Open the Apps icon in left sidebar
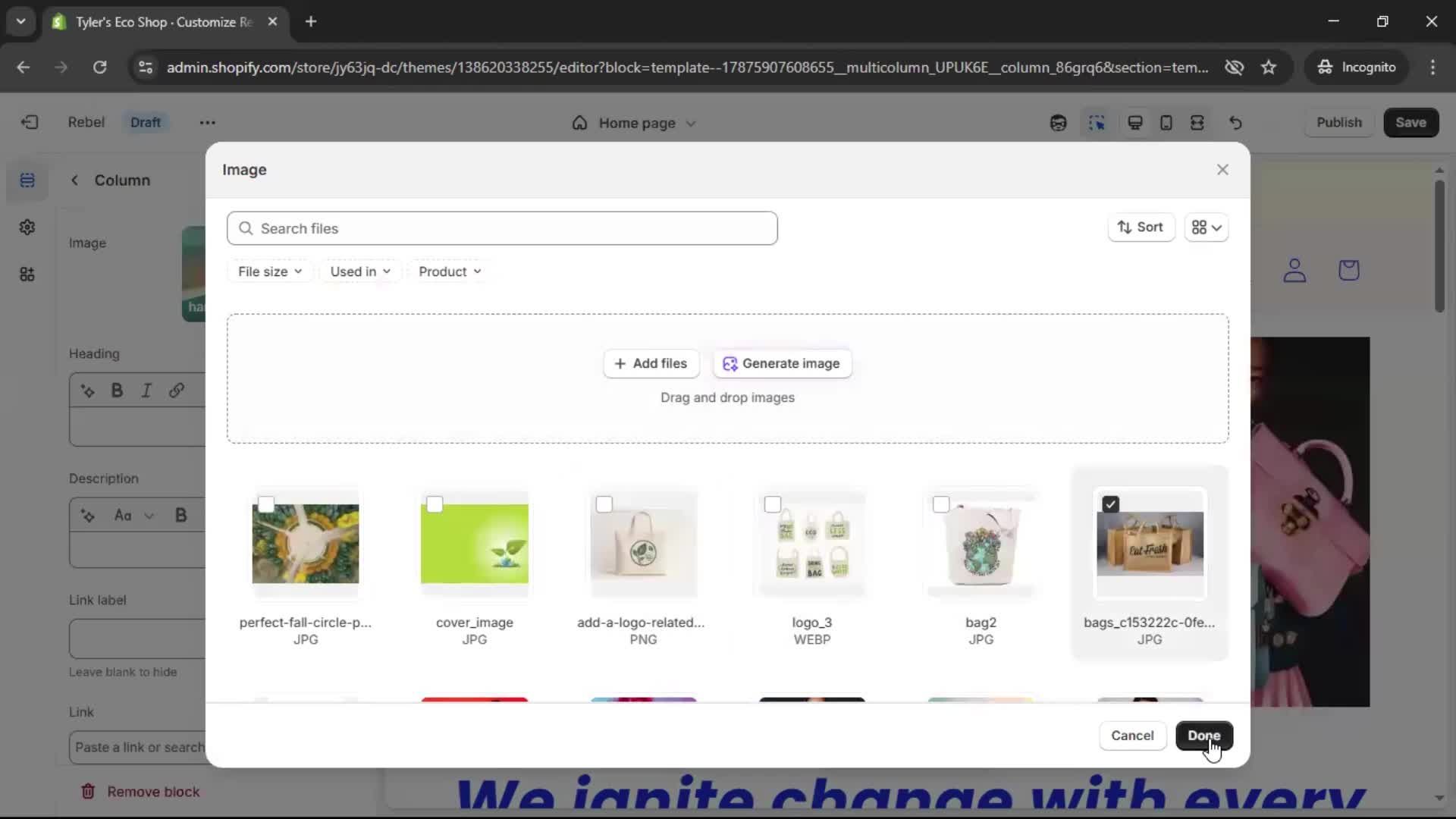 (27, 275)
